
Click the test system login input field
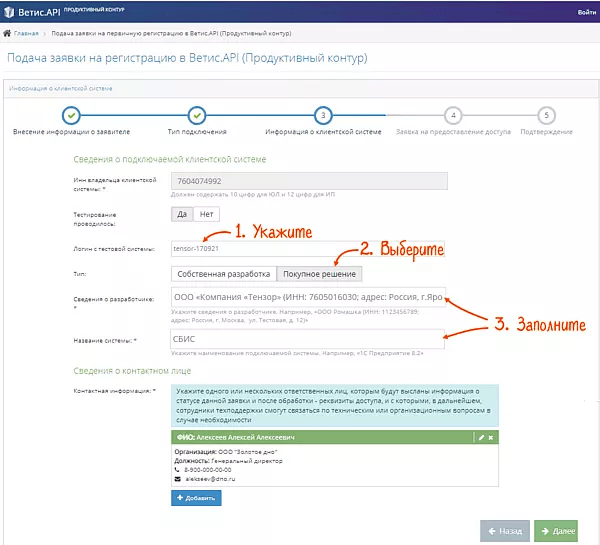[240, 247]
